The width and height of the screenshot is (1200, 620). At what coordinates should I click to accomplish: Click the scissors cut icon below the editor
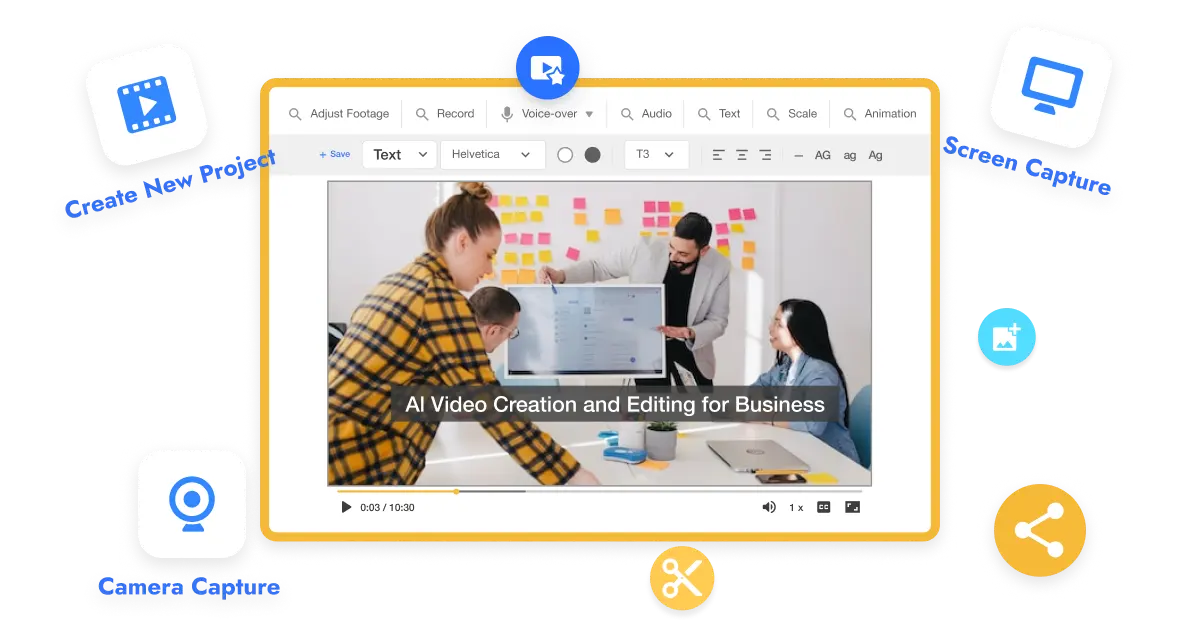(x=681, y=578)
